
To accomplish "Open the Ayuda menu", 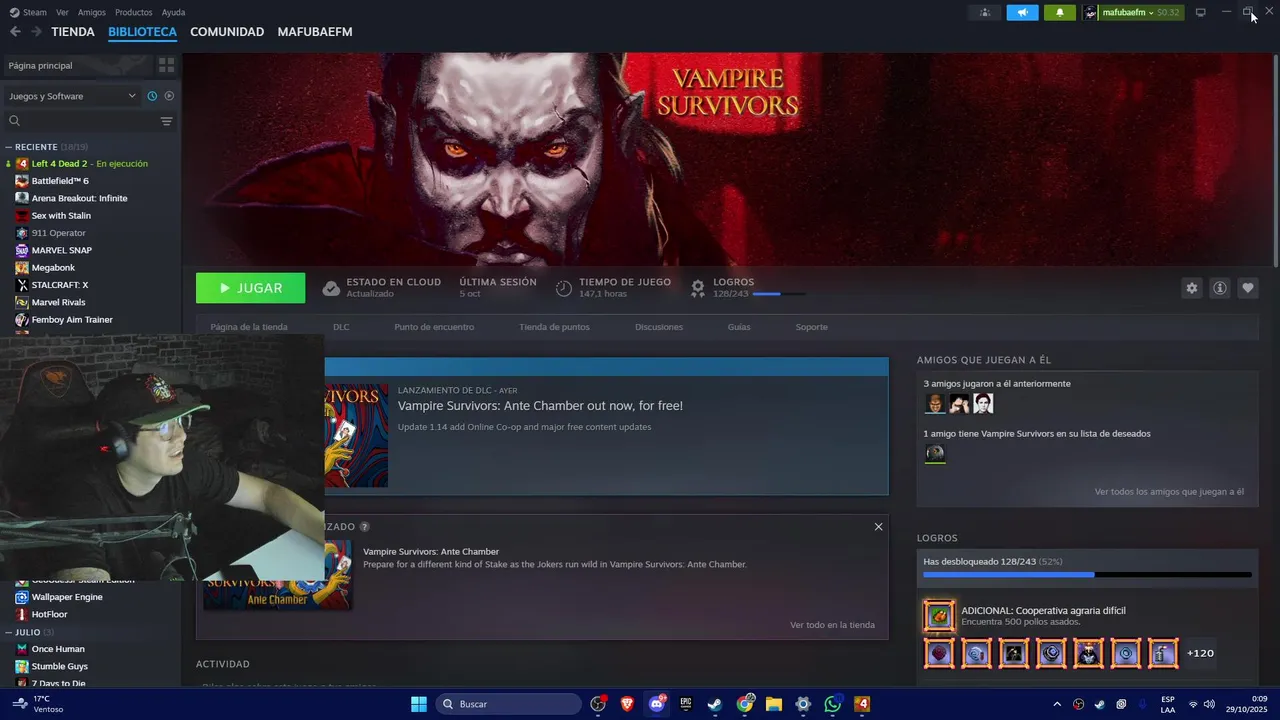I will [x=173, y=12].
